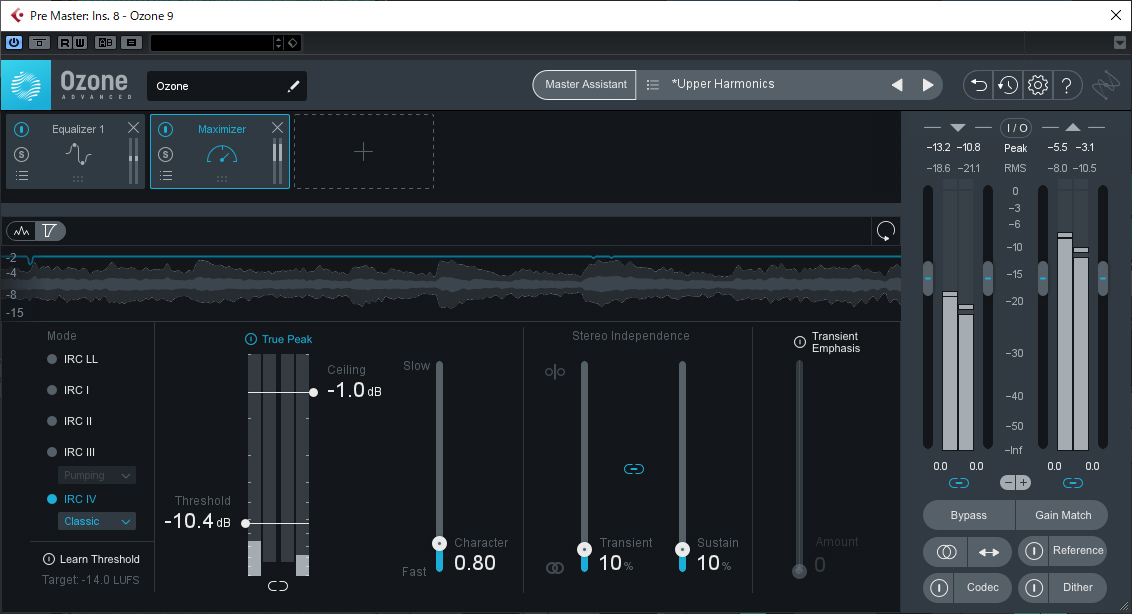Screen dimensions: 1132x614
Task: Reset the gain reduction trace
Action: click(x=886, y=231)
